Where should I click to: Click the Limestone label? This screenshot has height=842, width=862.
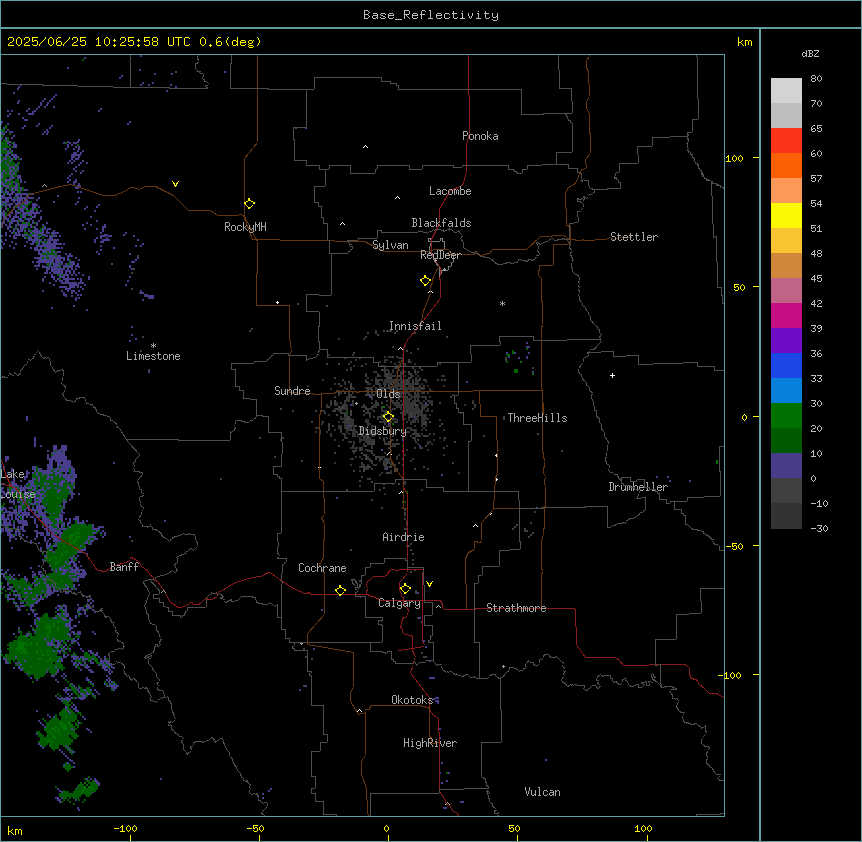coord(153,356)
